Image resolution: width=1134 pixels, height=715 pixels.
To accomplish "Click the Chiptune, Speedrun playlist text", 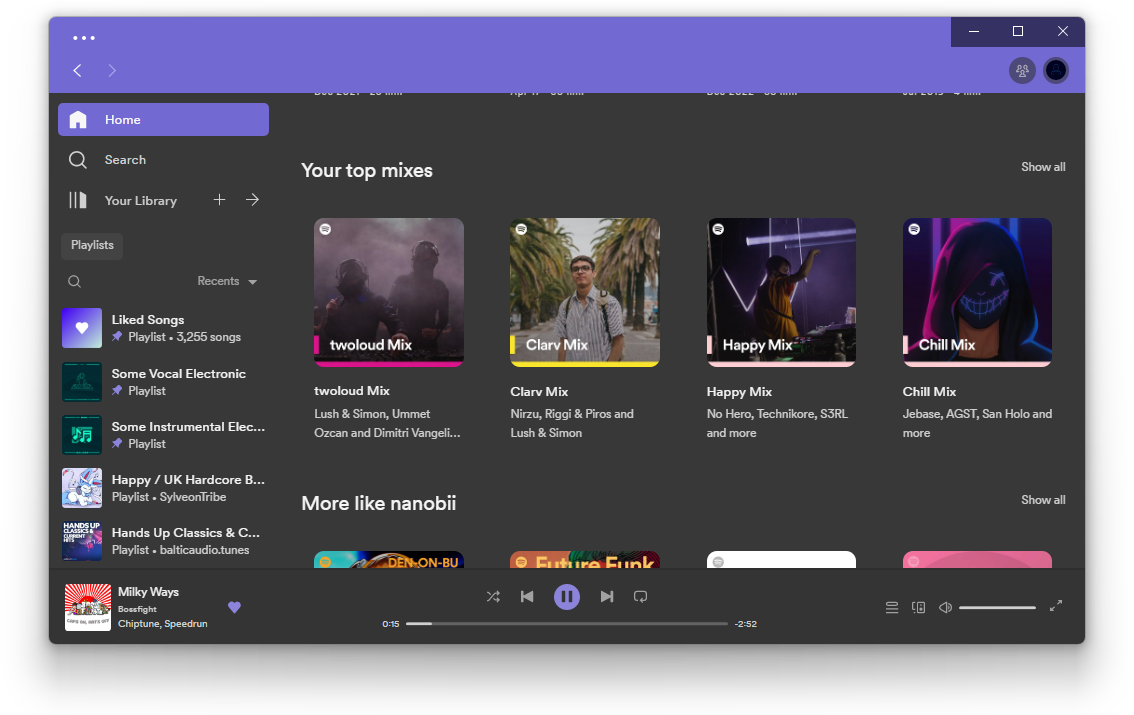I will tap(163, 624).
